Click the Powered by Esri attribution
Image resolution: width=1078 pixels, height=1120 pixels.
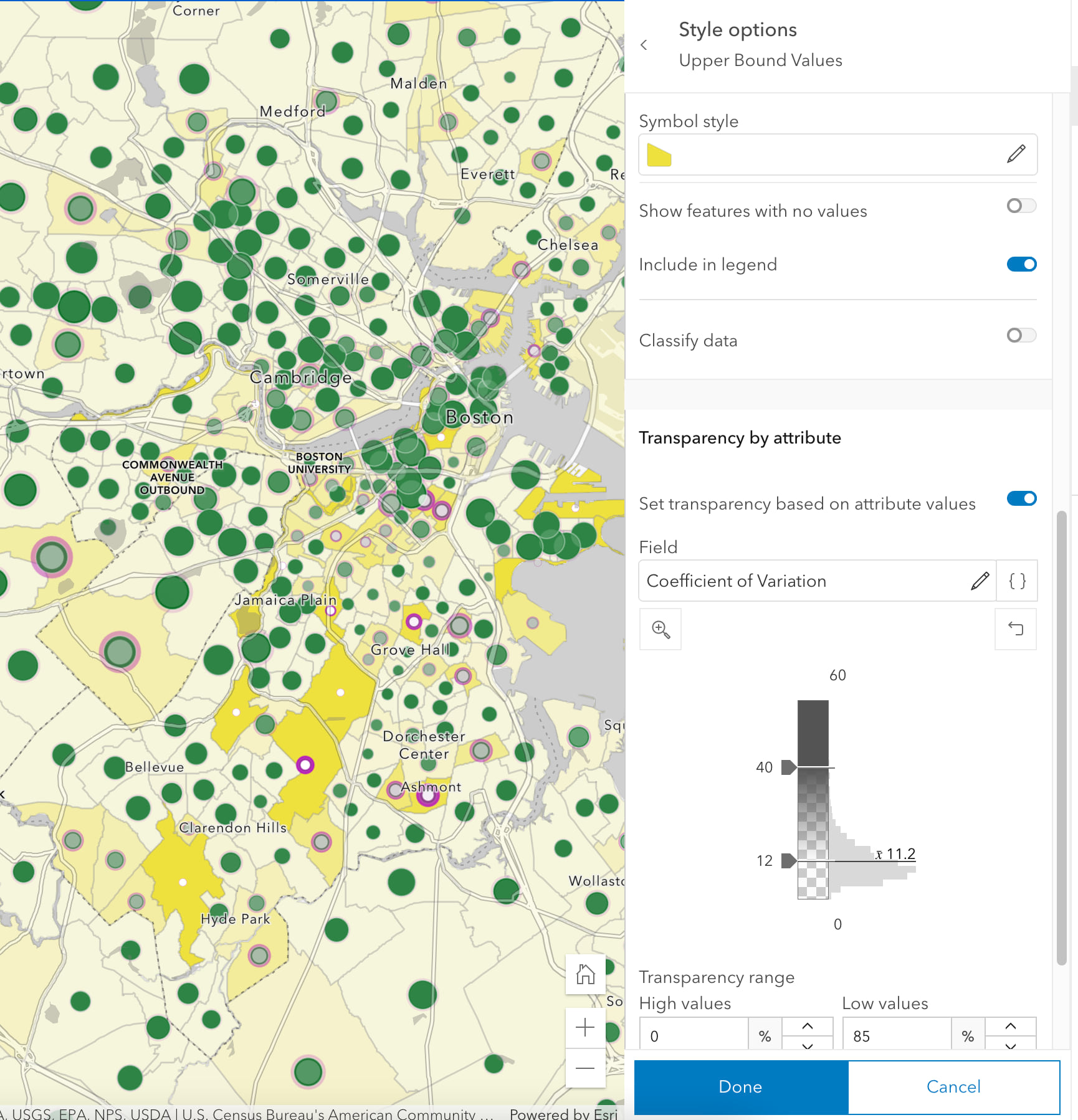tap(563, 1113)
